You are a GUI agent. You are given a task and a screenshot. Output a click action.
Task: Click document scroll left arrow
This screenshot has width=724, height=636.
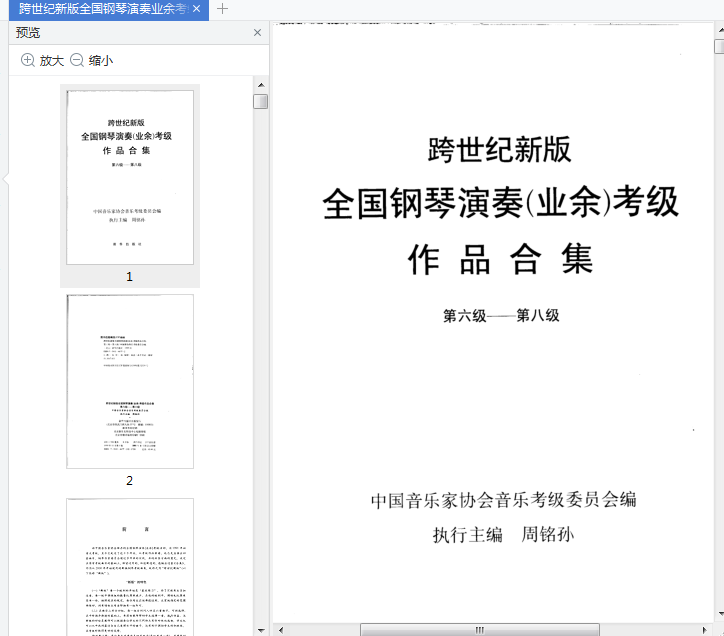point(281,630)
